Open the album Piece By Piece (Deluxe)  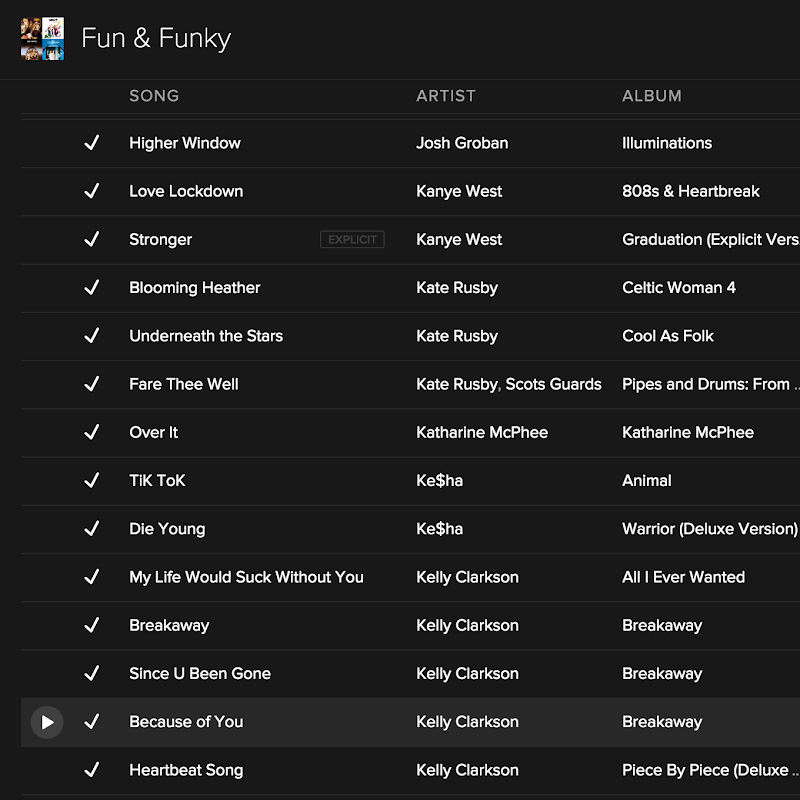point(711,769)
